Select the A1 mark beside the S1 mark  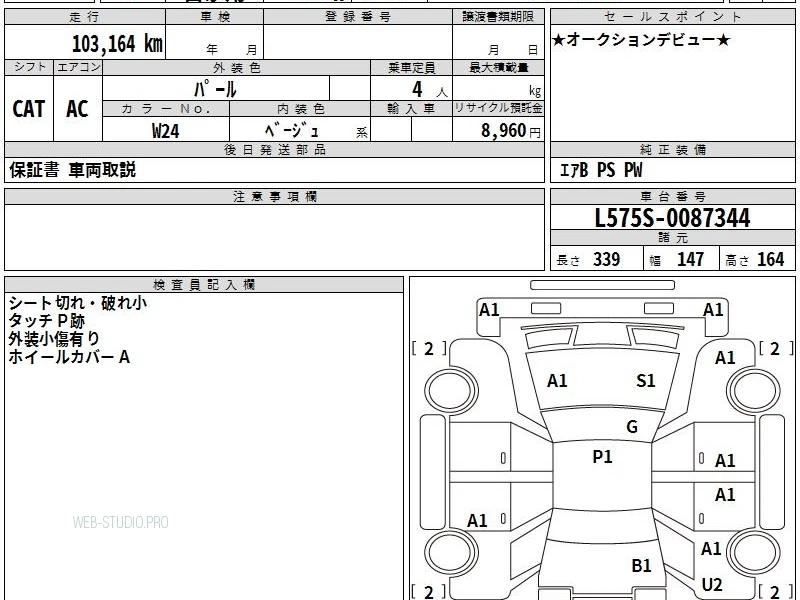(557, 381)
